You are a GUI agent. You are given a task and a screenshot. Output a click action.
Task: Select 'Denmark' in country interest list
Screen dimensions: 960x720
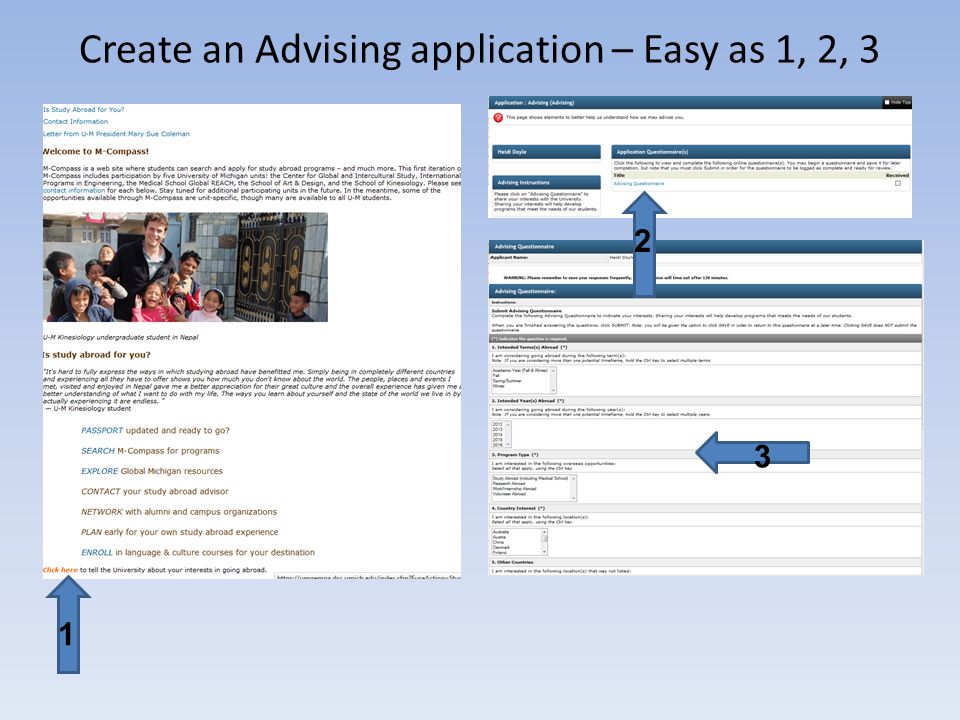click(x=501, y=547)
